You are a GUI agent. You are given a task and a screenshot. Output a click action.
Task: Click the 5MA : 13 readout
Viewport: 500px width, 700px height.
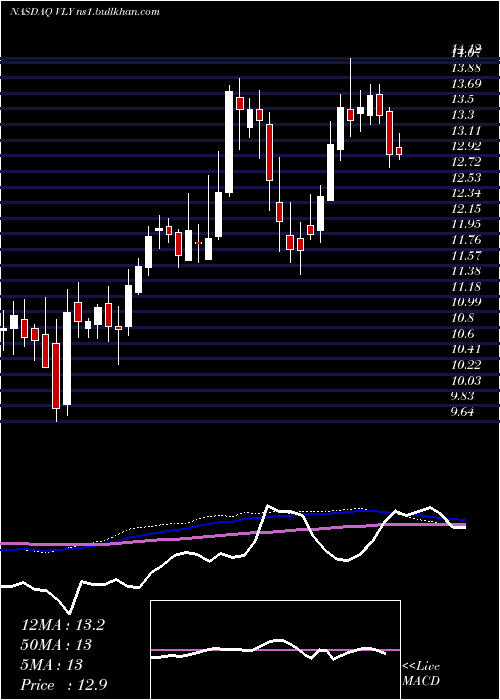52,665
